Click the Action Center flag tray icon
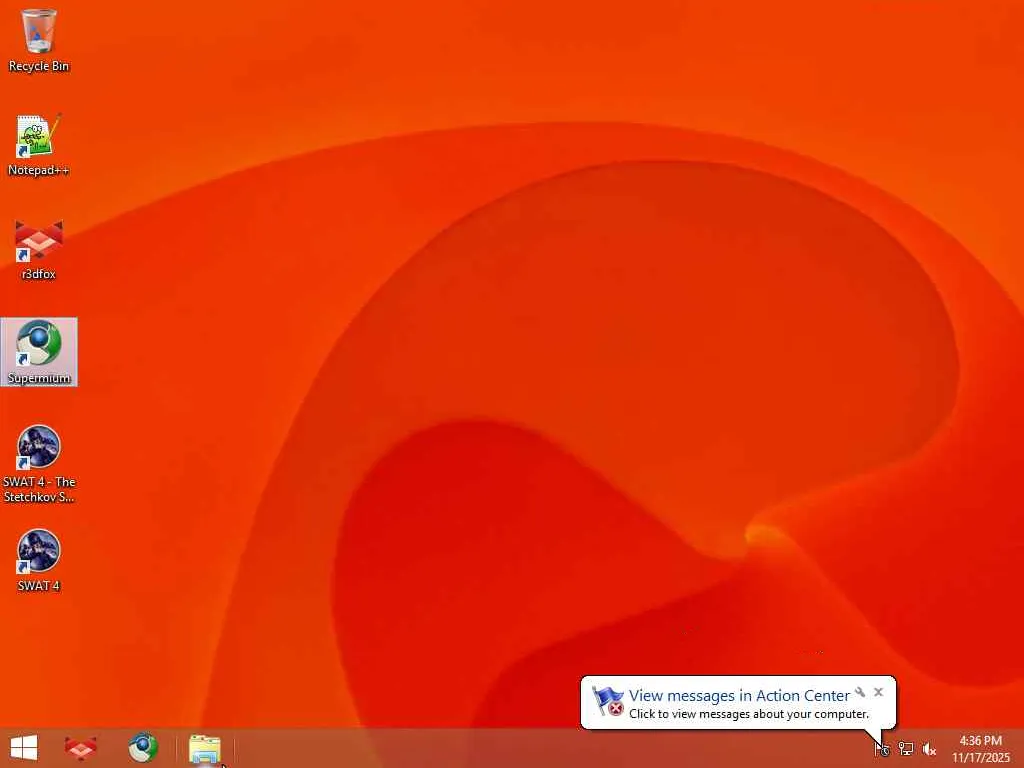Screen dimensions: 1024x768 882,748
